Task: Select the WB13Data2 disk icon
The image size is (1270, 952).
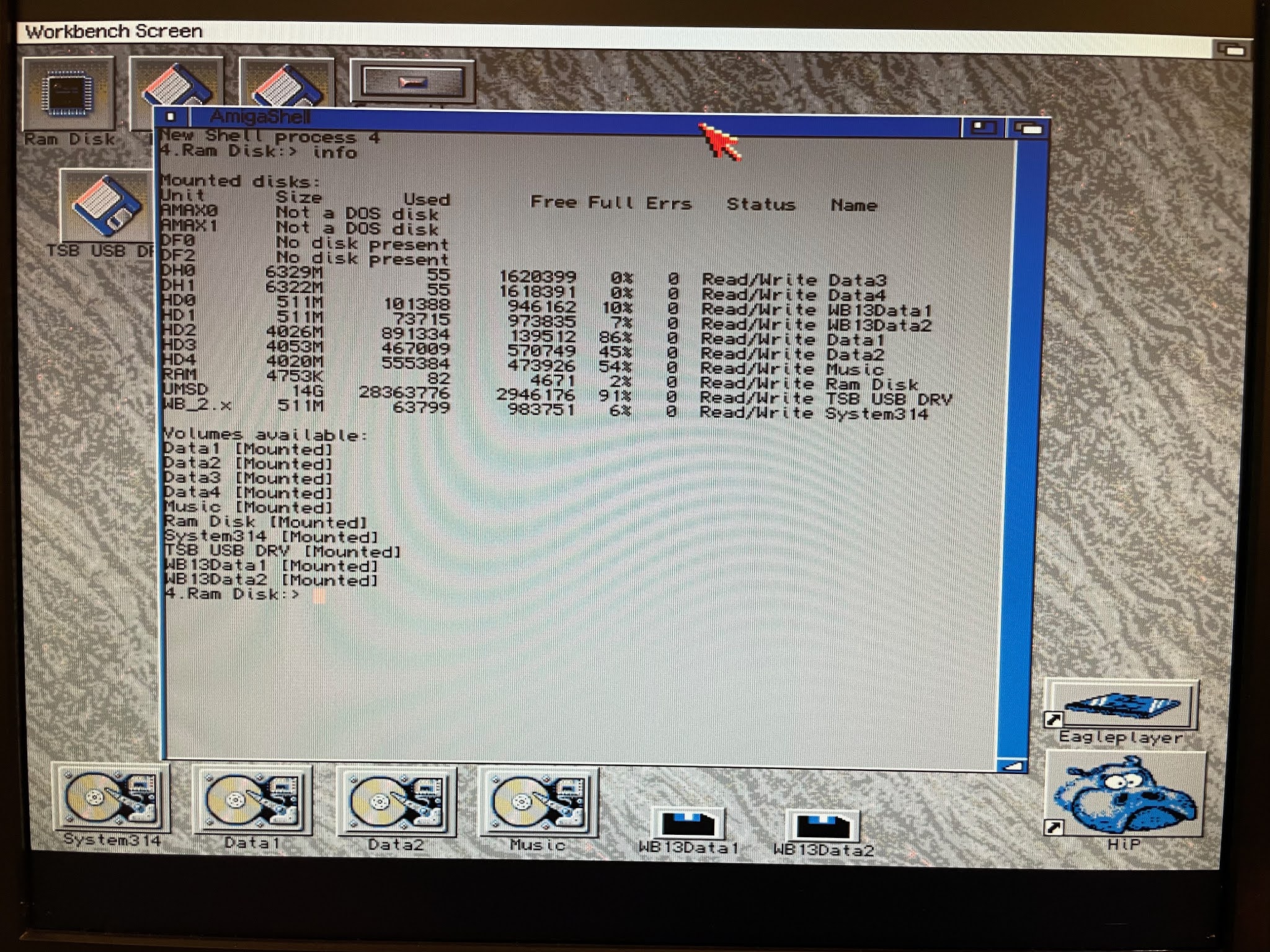Action: pyautogui.click(x=824, y=827)
